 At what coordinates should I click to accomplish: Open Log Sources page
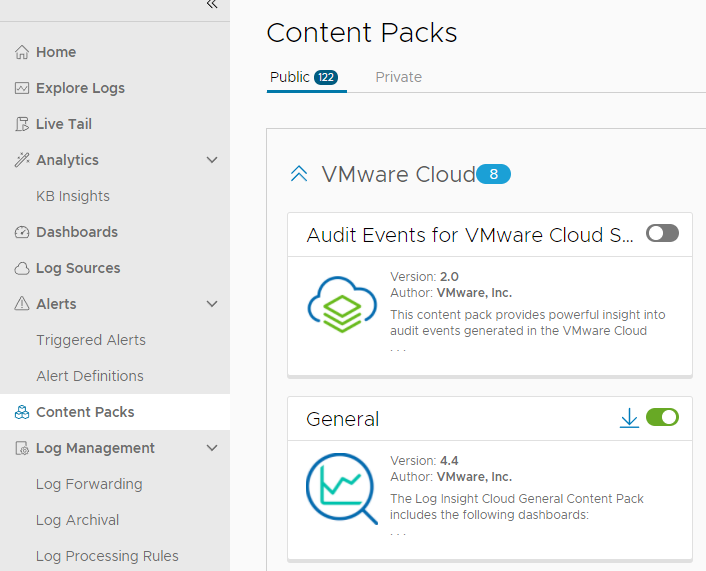78,268
